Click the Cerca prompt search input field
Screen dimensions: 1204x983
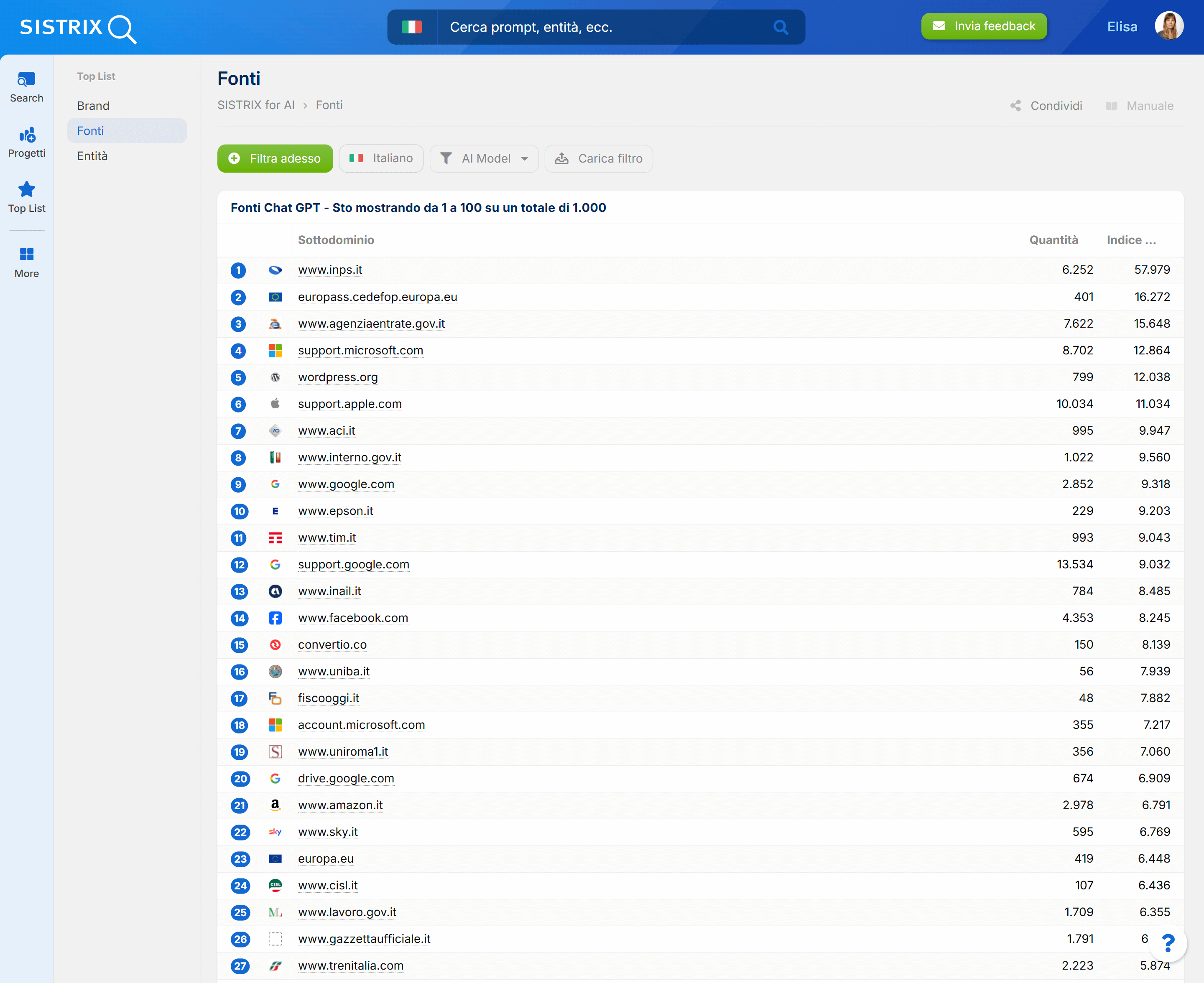pyautogui.click(x=600, y=27)
